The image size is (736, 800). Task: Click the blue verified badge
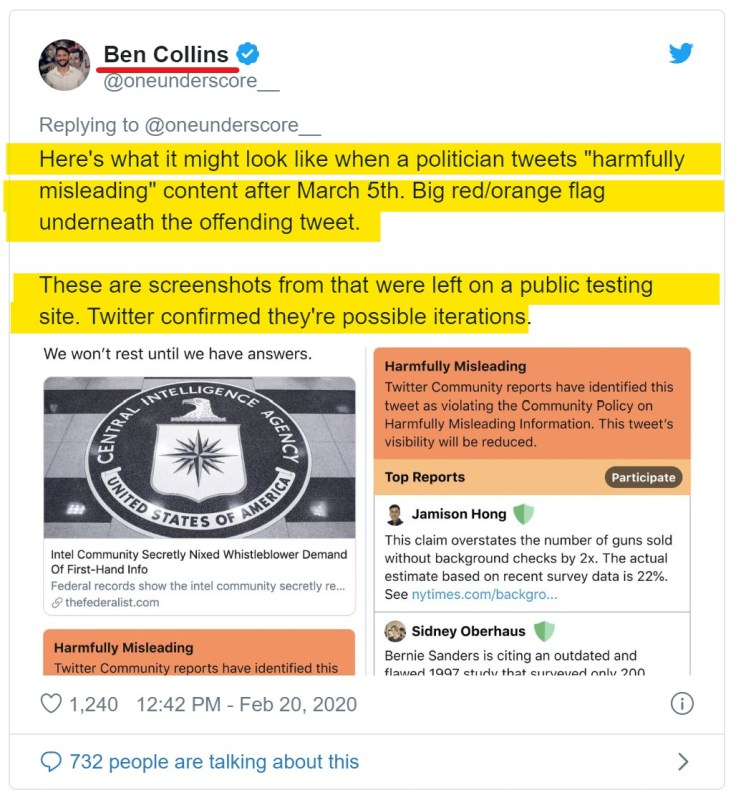click(248, 54)
